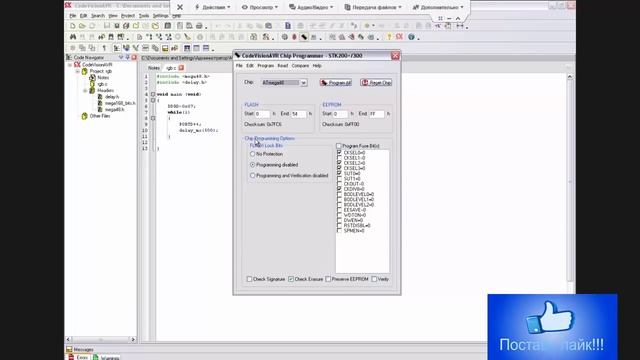Screen dimensions: 640x360
Task: Click the red bug debugger icon
Action: tap(294, 37)
